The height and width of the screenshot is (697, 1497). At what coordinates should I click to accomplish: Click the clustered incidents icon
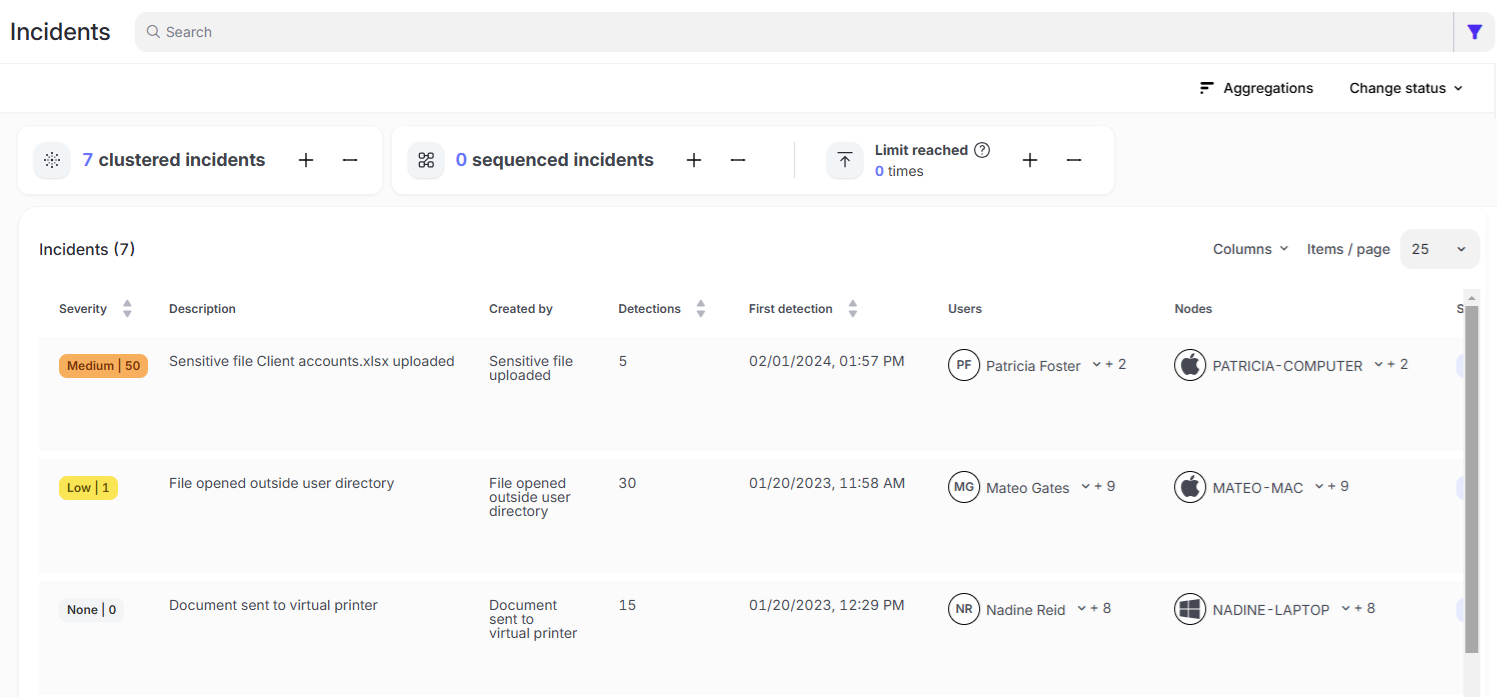click(52, 160)
